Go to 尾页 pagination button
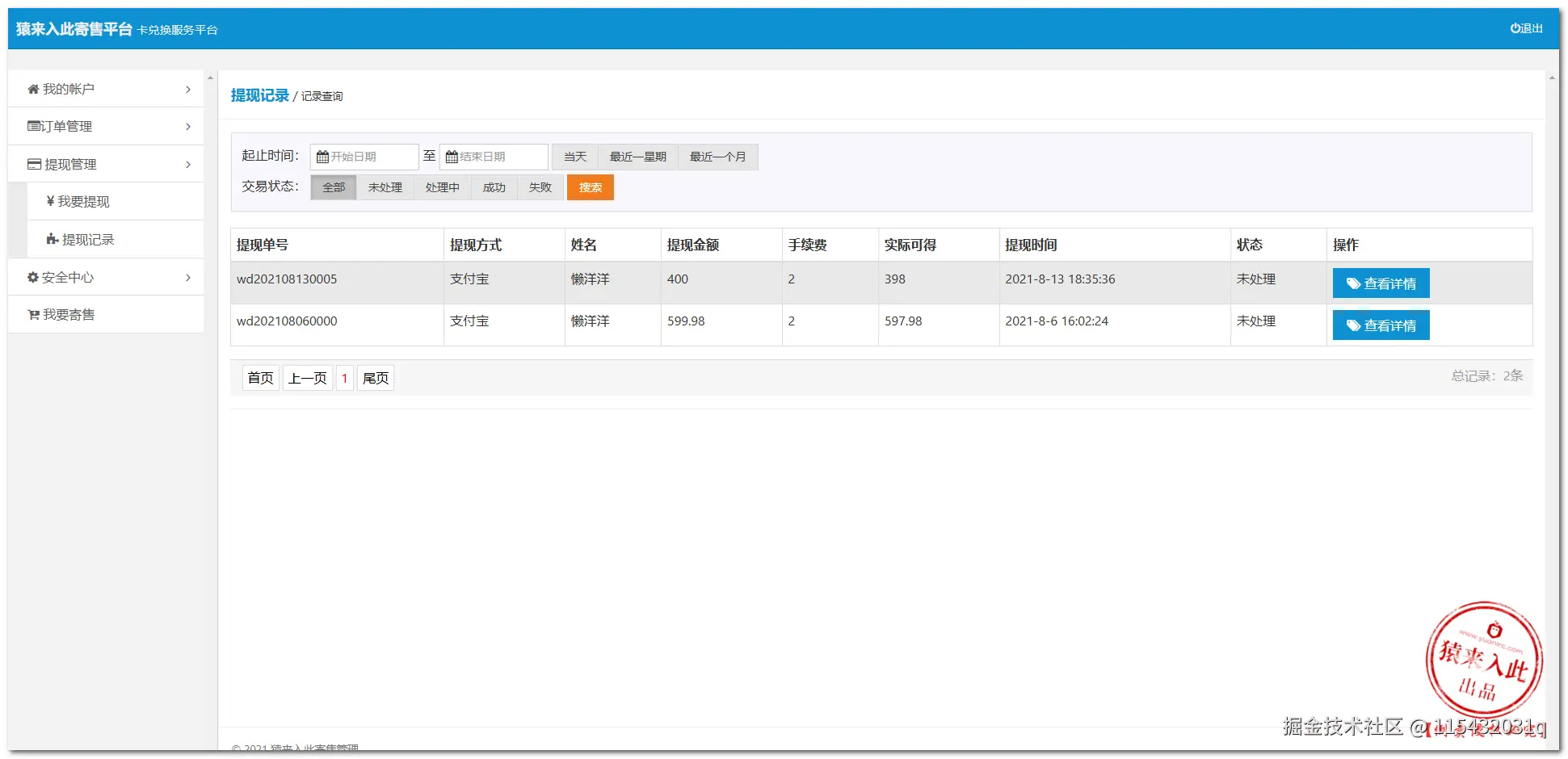1568x759 pixels. (x=376, y=378)
